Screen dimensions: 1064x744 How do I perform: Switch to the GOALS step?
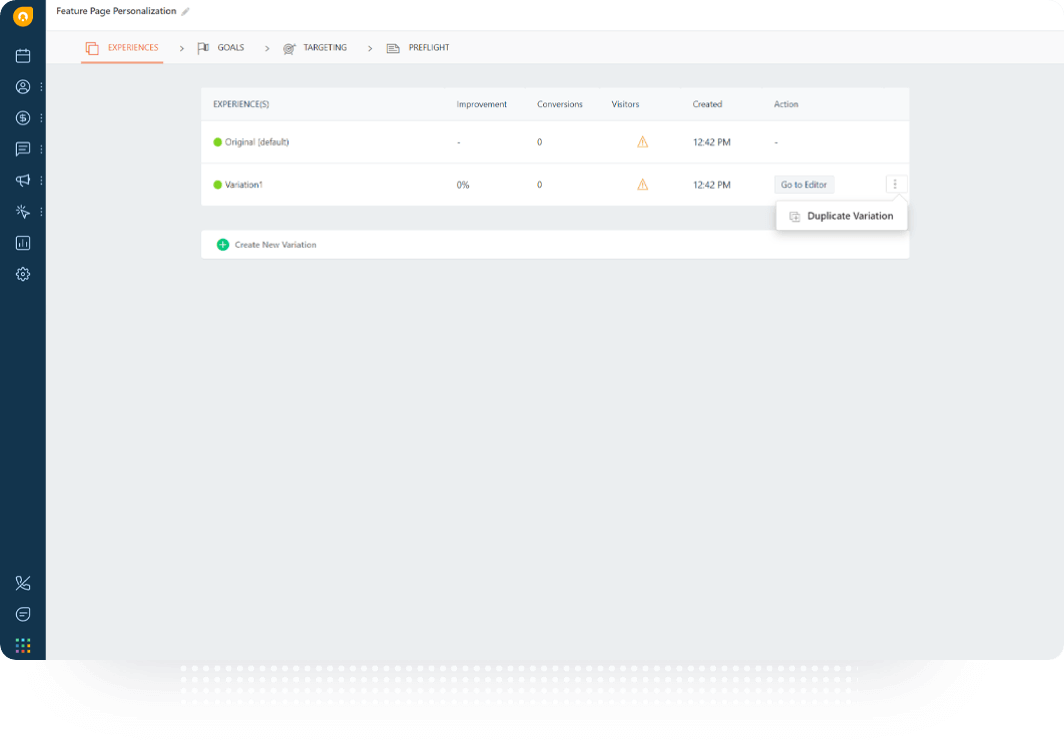click(x=230, y=47)
